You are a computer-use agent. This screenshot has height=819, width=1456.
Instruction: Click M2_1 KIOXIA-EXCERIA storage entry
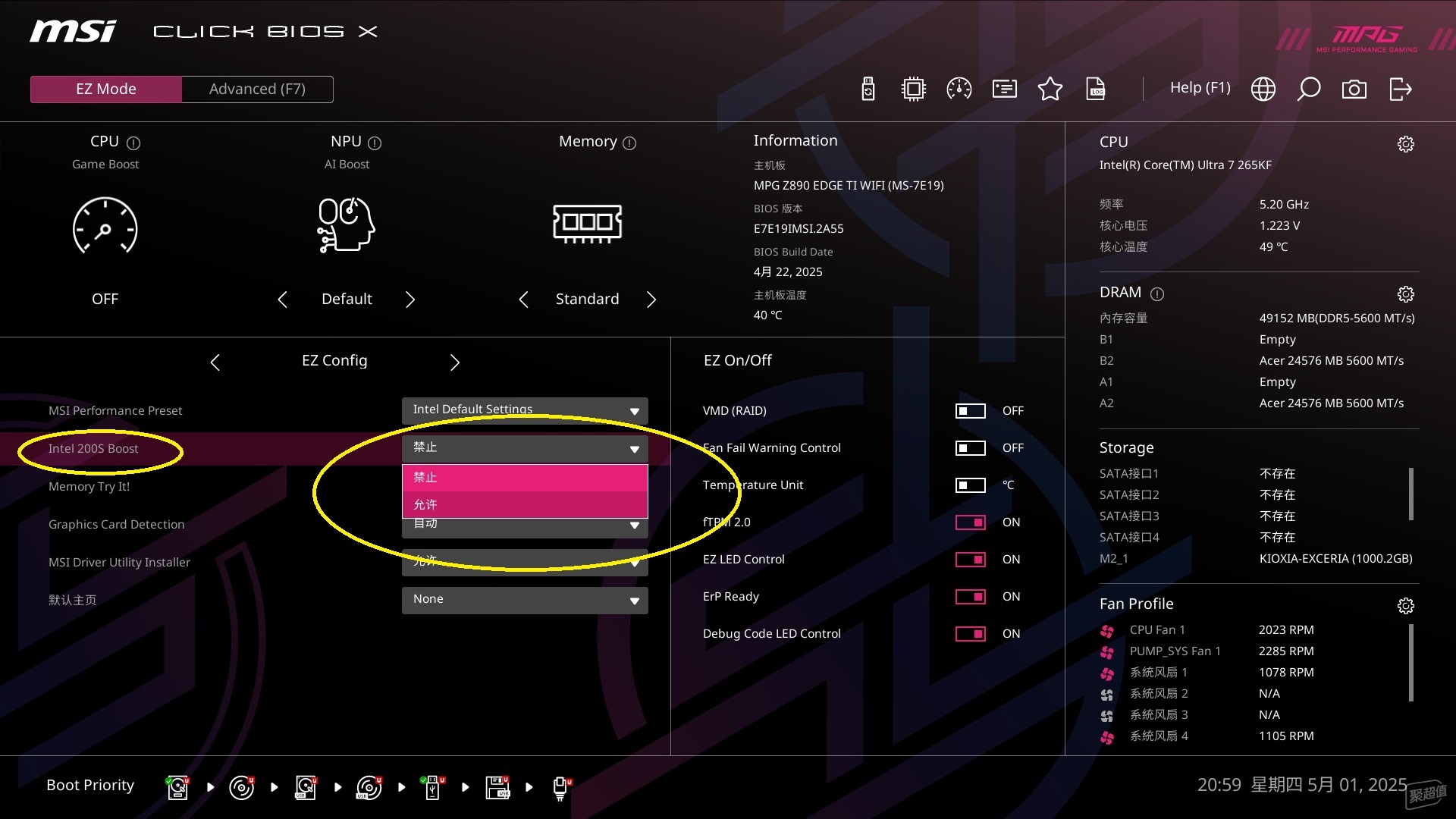pos(1256,559)
